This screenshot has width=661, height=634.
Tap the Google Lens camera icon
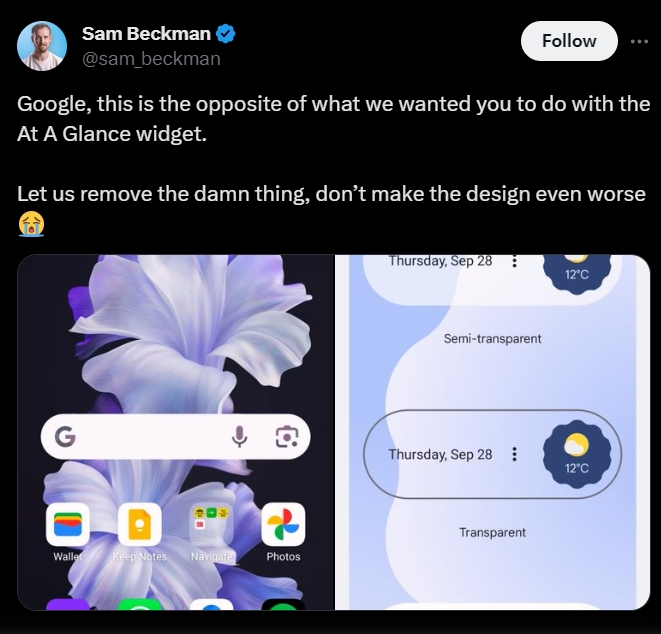coord(287,436)
